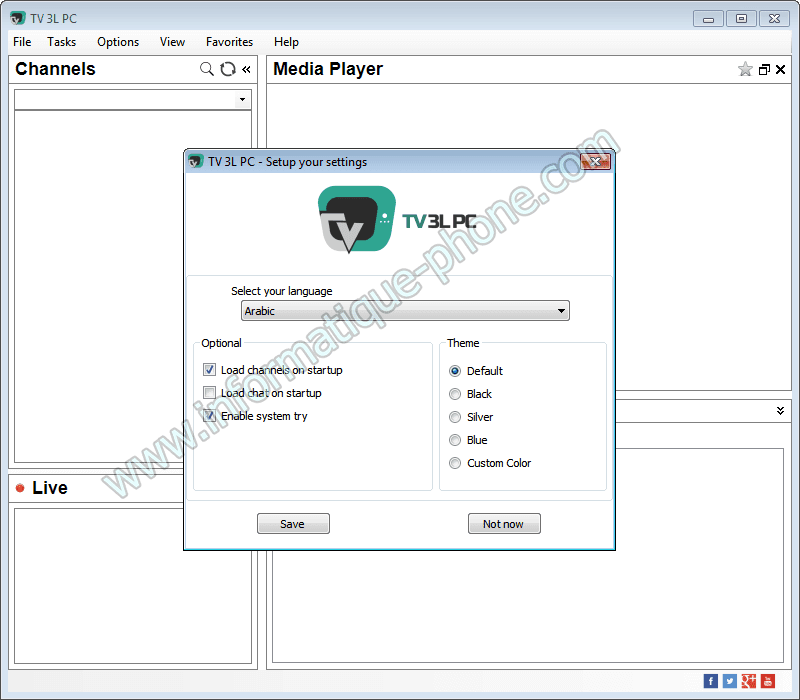Viewport: 800px width, 700px height.
Task: Click the Live panel list area
Action: tap(133, 586)
